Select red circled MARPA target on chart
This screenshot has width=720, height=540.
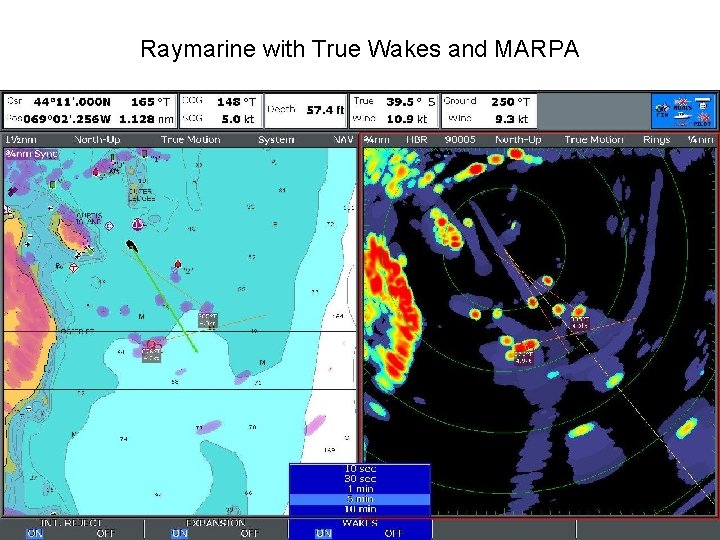pyautogui.click(x=152, y=344)
